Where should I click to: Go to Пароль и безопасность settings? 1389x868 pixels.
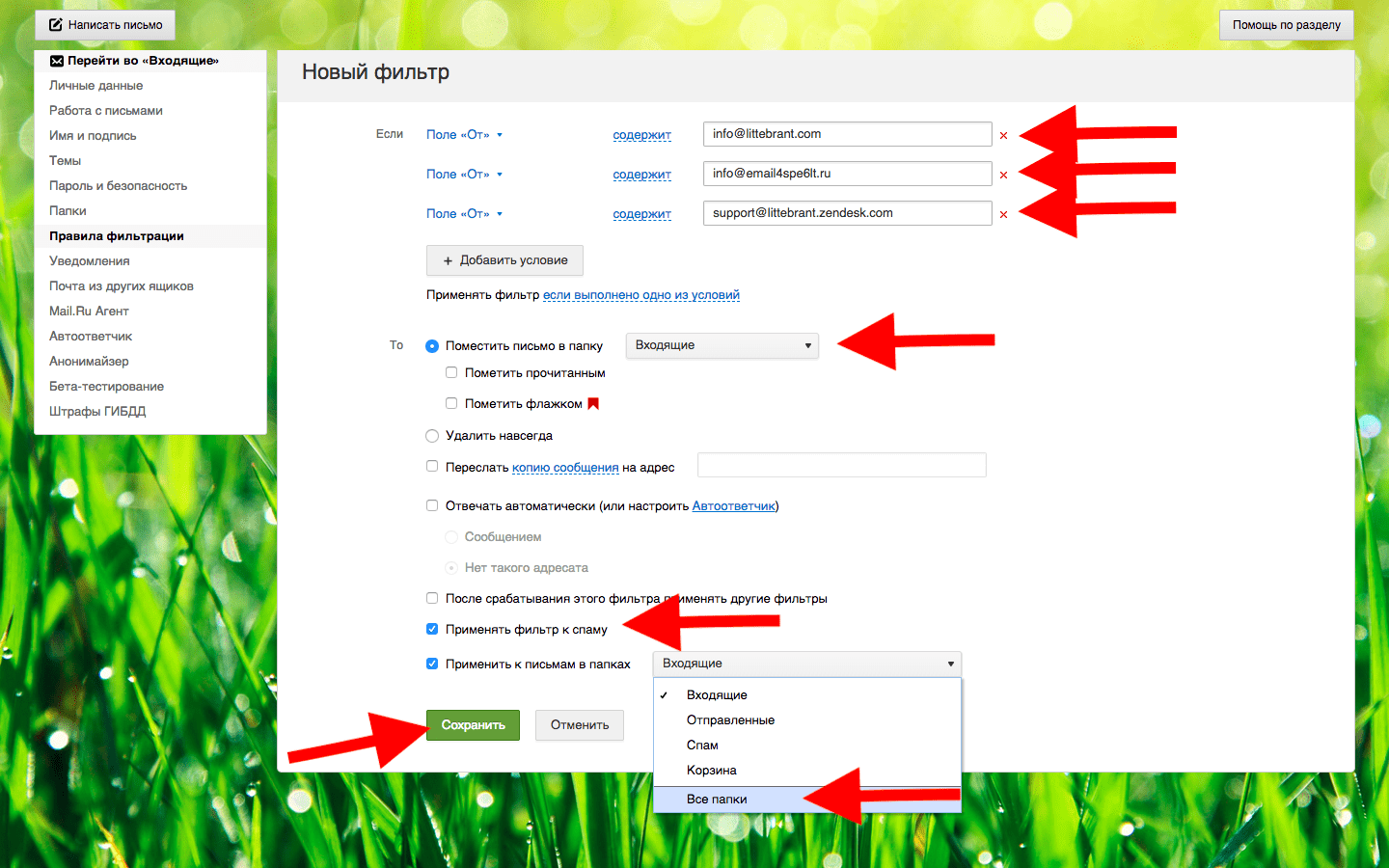pyautogui.click(x=118, y=186)
